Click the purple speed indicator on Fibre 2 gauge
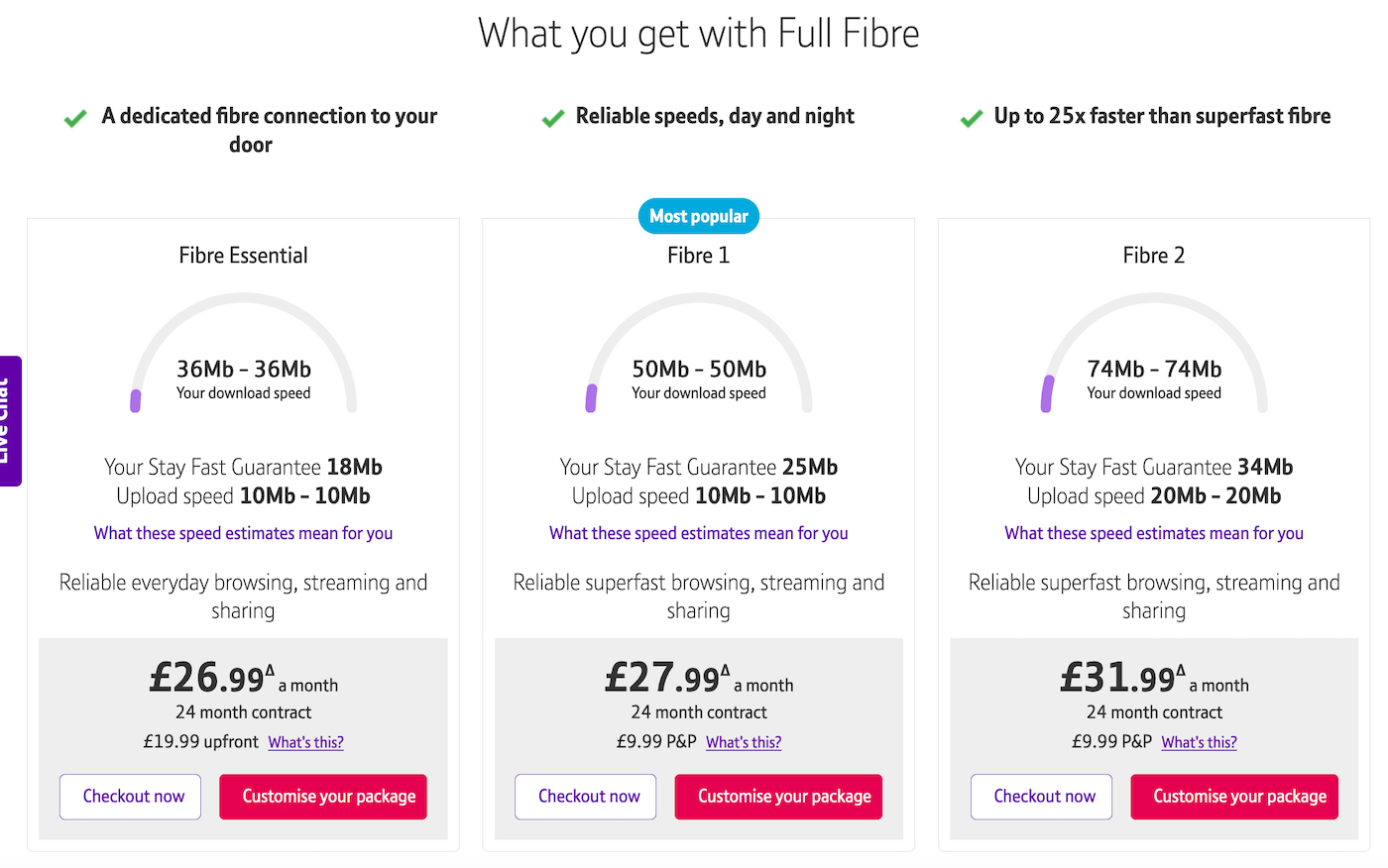Screen dimensions: 1388x868 [1048, 392]
